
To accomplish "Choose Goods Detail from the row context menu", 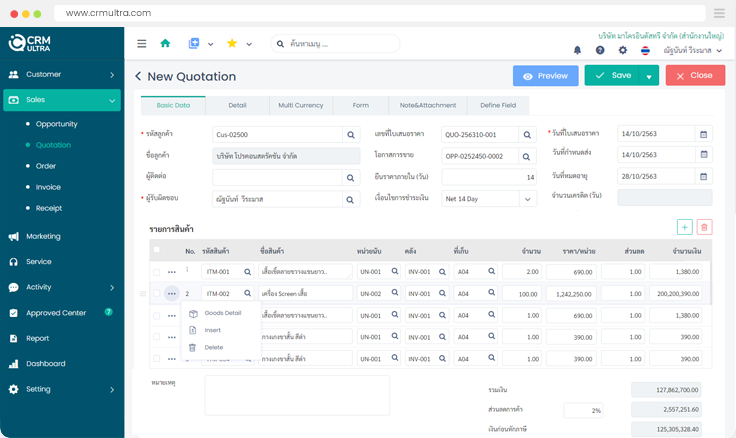I will tap(221, 313).
